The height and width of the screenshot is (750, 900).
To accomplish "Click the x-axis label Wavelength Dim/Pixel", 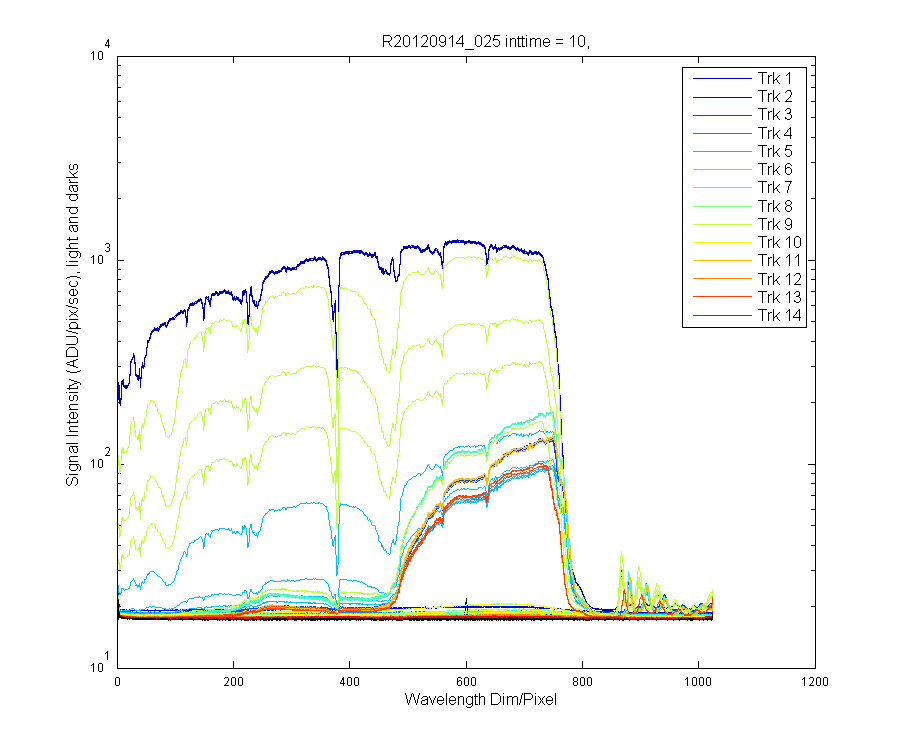I will 480,700.
